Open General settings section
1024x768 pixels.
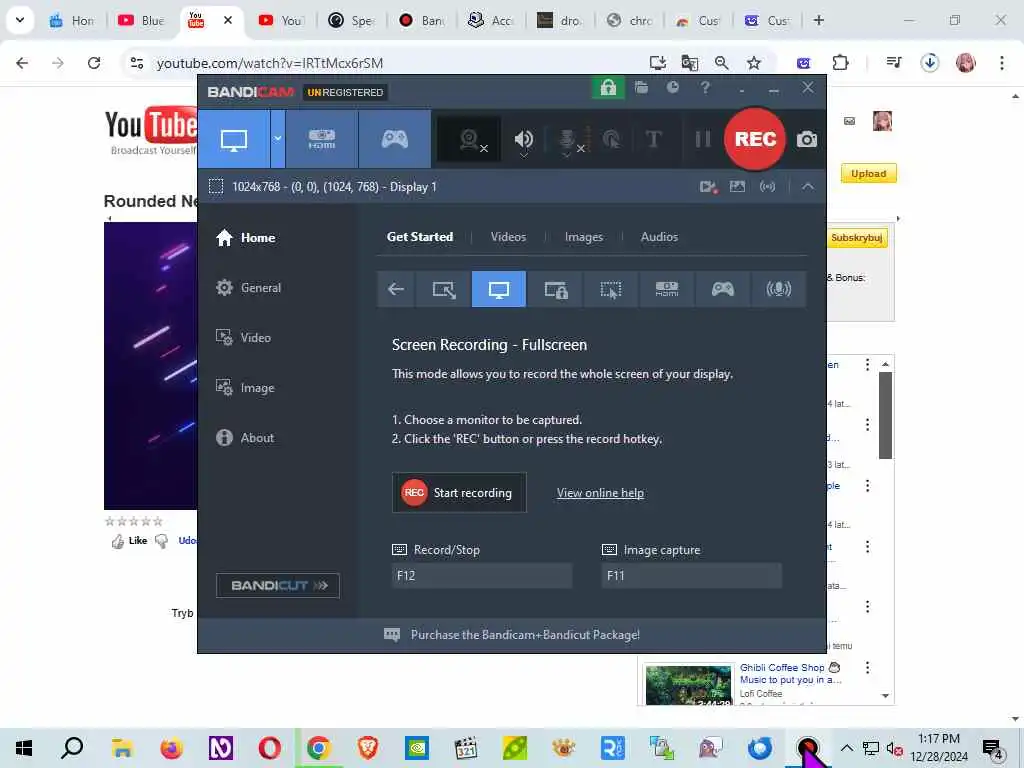pos(248,287)
